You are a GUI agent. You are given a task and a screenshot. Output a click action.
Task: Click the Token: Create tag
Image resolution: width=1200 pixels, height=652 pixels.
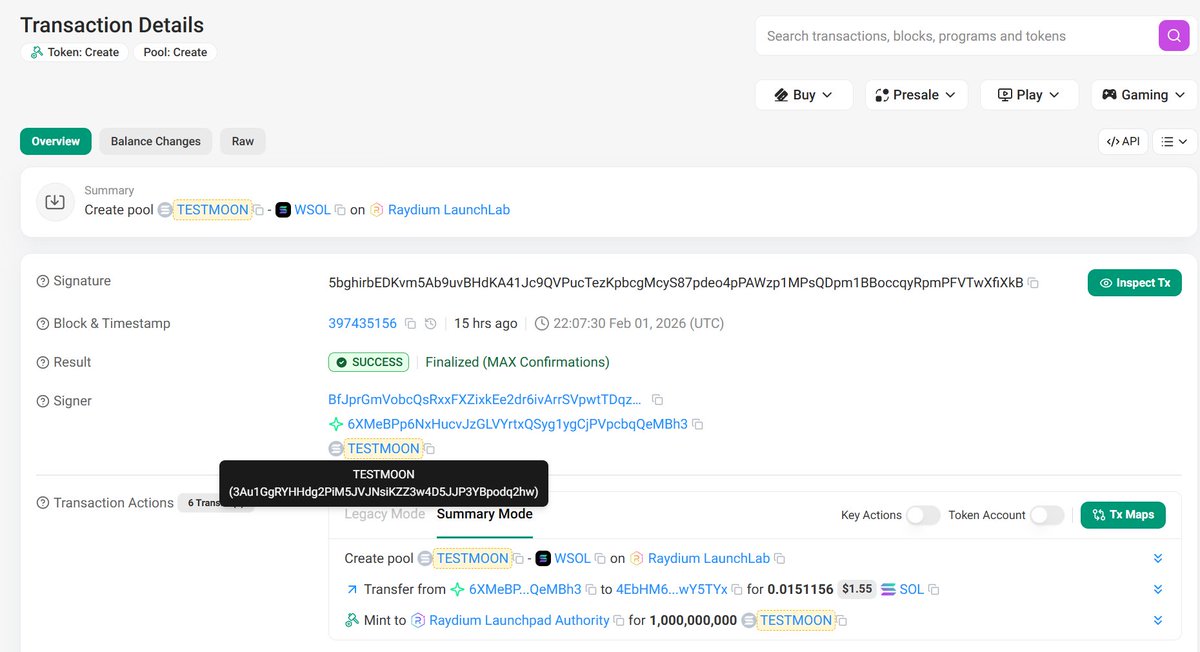(x=75, y=52)
